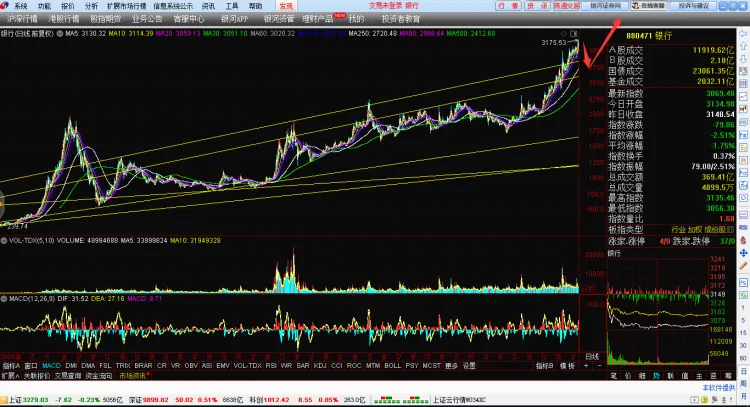Open the 工具 menu
This screenshot has width=750, height=407.
(232, 6)
